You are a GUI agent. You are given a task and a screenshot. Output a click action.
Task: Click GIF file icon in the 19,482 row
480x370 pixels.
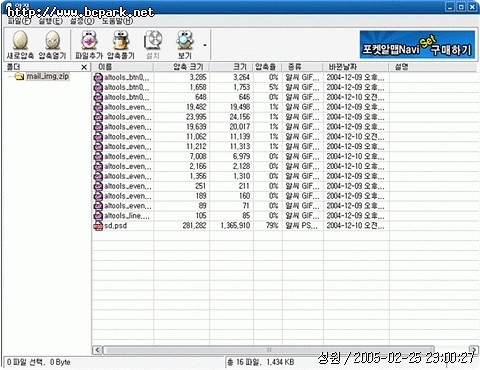pos(98,107)
